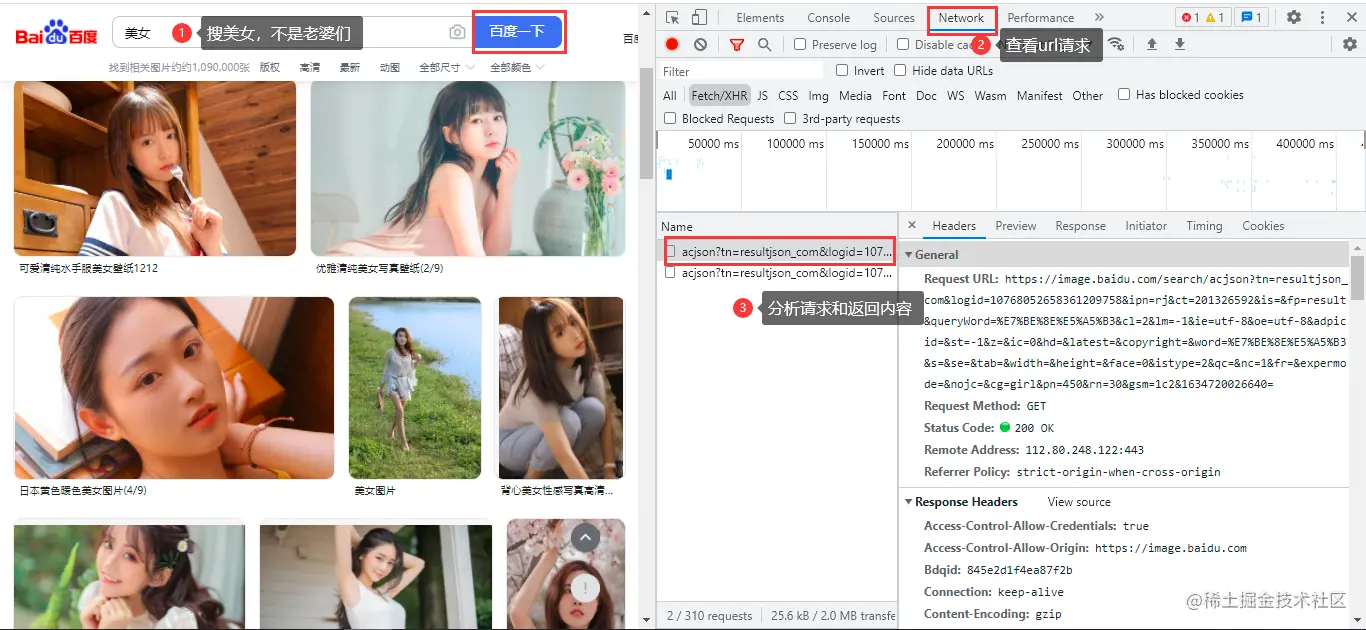Toggle the red filter funnel icon
This screenshot has height=630, width=1366.
(737, 44)
